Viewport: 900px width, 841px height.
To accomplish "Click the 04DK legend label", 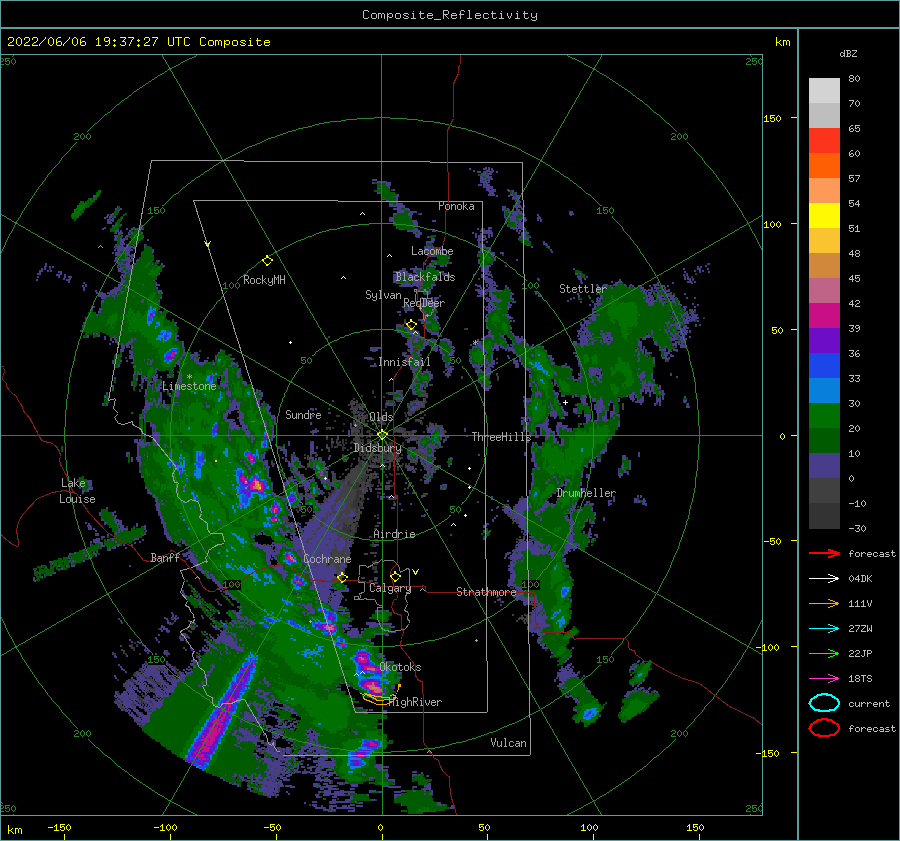I will click(860, 579).
